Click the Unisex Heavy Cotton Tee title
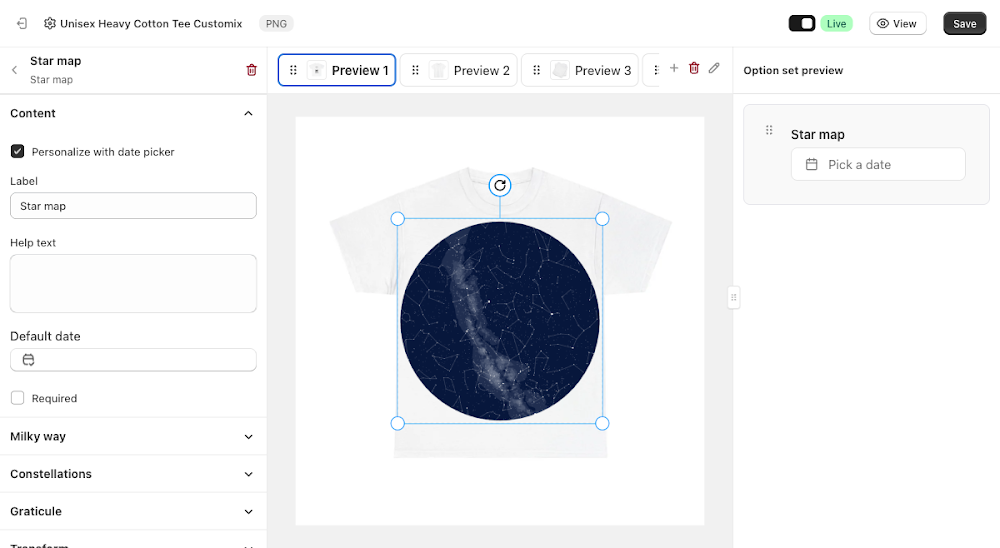The width and height of the screenshot is (1000, 548). pos(151,24)
